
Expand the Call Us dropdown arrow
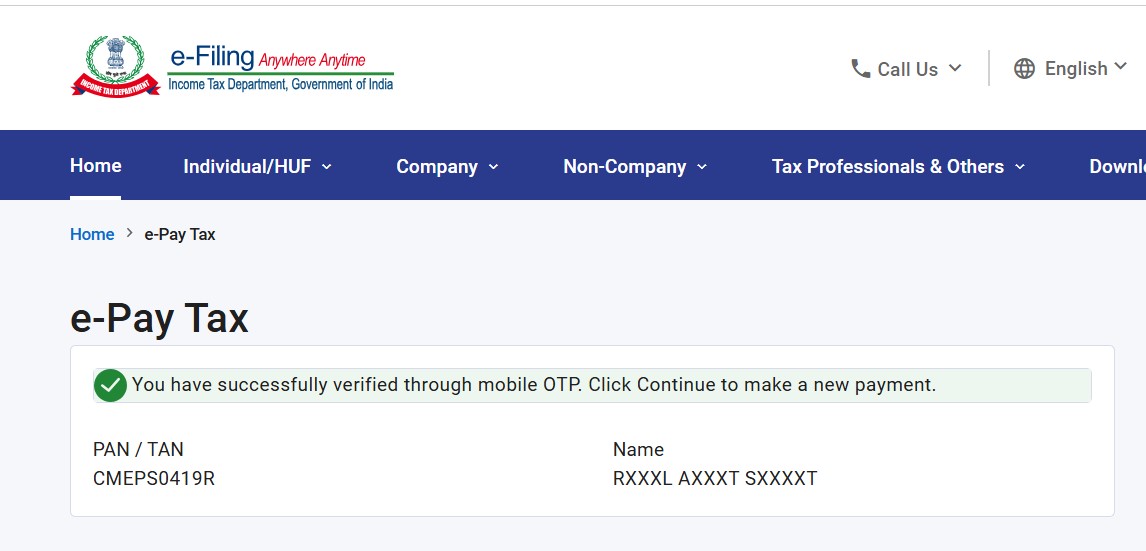pos(955,68)
